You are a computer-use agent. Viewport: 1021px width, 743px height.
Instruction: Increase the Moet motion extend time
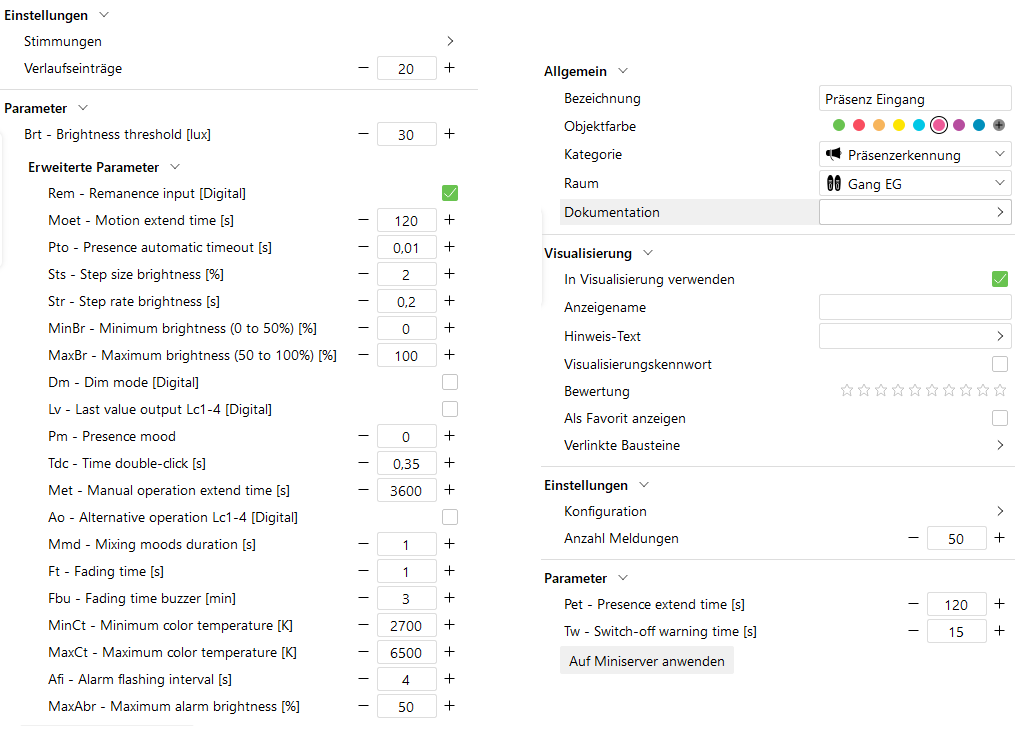[x=449, y=219]
